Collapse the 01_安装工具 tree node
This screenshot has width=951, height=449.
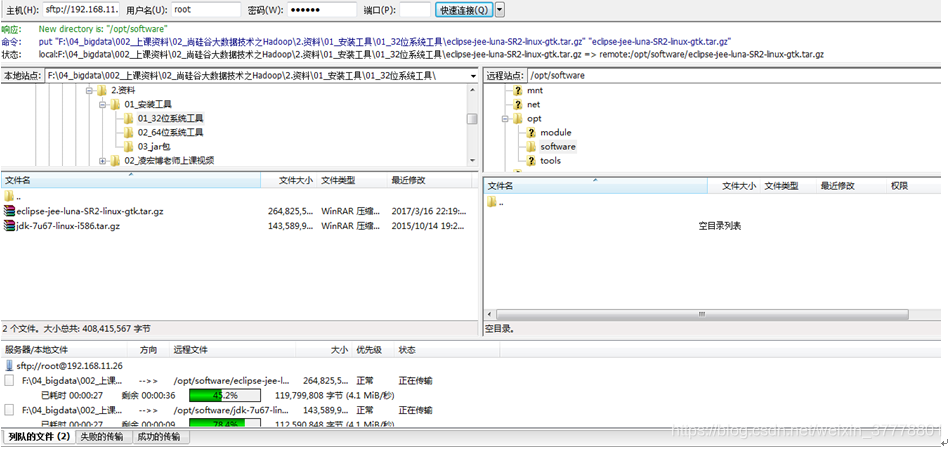pyautogui.click(x=102, y=104)
